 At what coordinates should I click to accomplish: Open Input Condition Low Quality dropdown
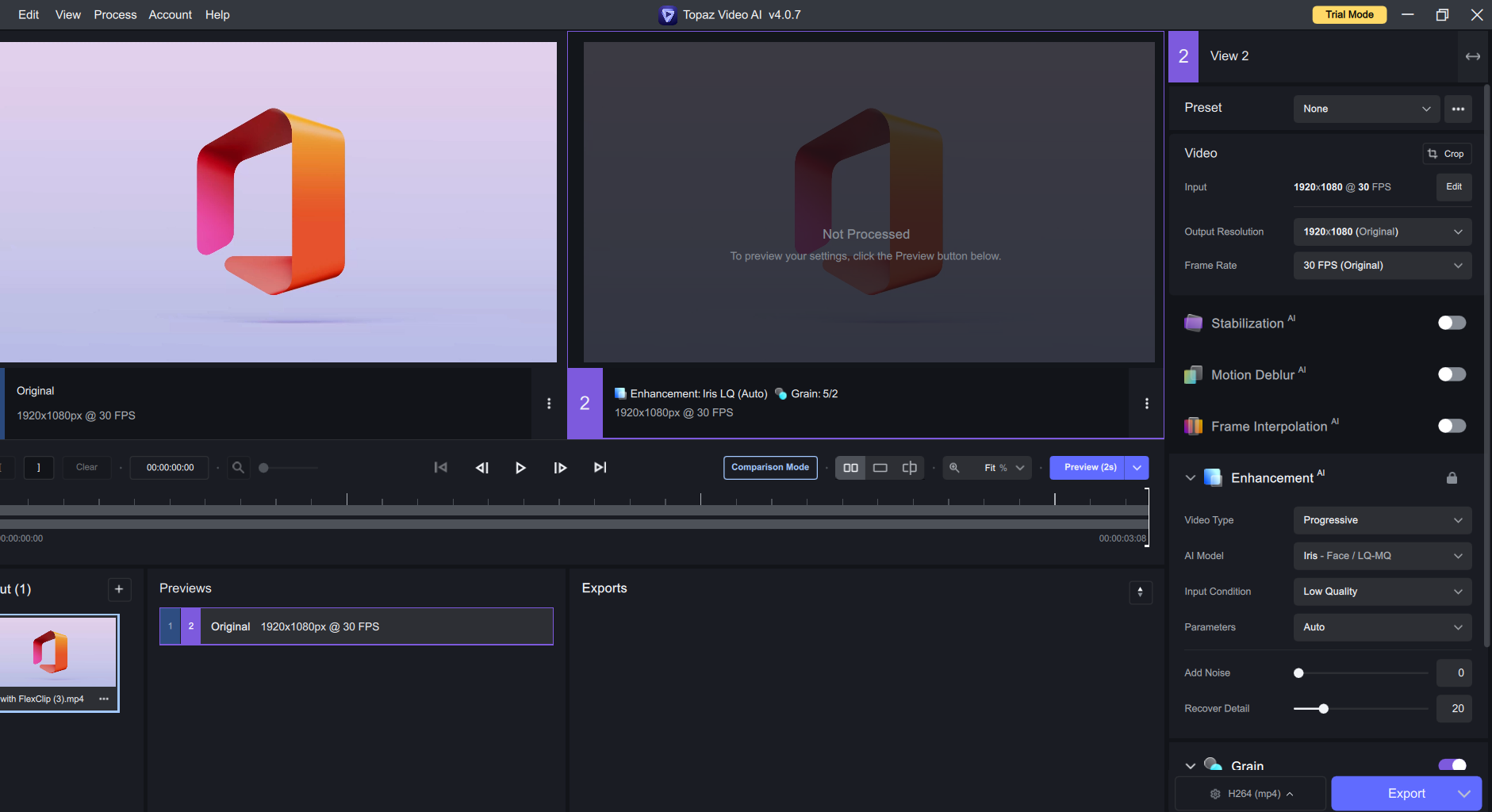click(x=1383, y=592)
